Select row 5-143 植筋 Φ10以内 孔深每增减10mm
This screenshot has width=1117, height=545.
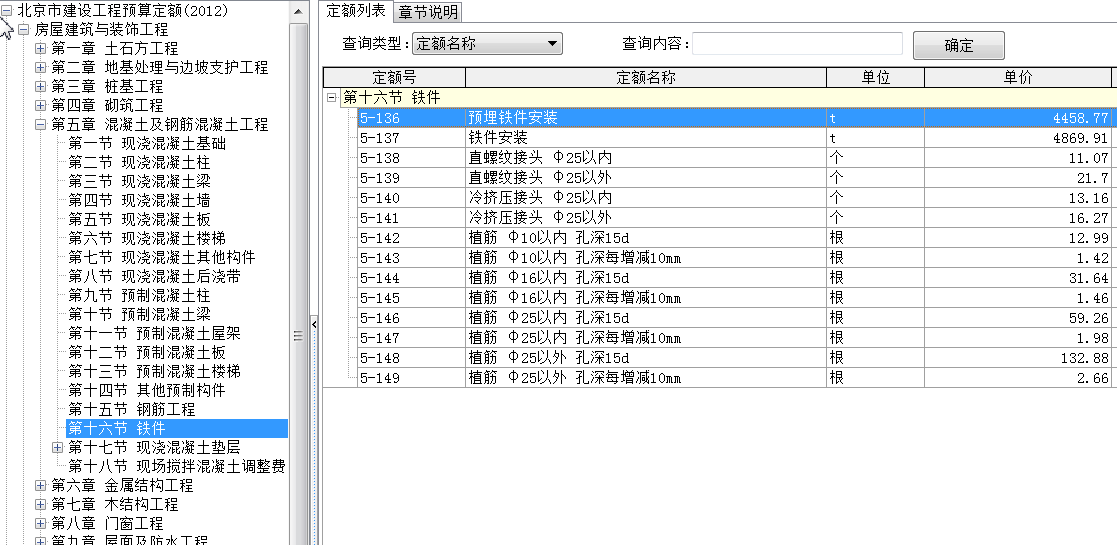click(734, 258)
